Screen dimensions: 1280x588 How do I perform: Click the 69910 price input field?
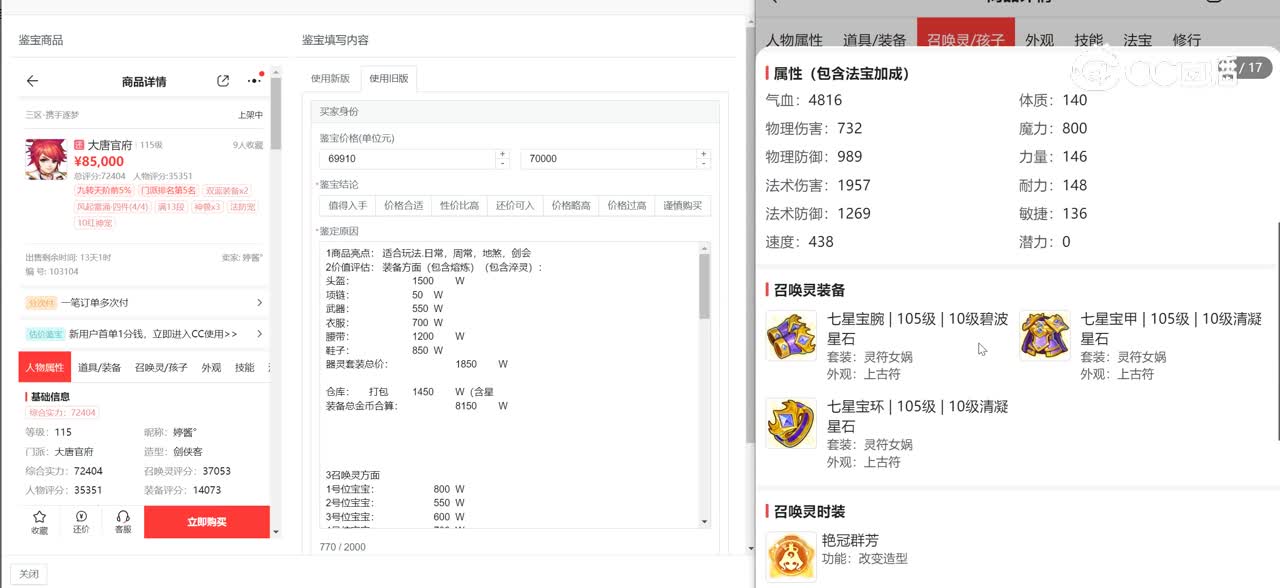(x=407, y=158)
